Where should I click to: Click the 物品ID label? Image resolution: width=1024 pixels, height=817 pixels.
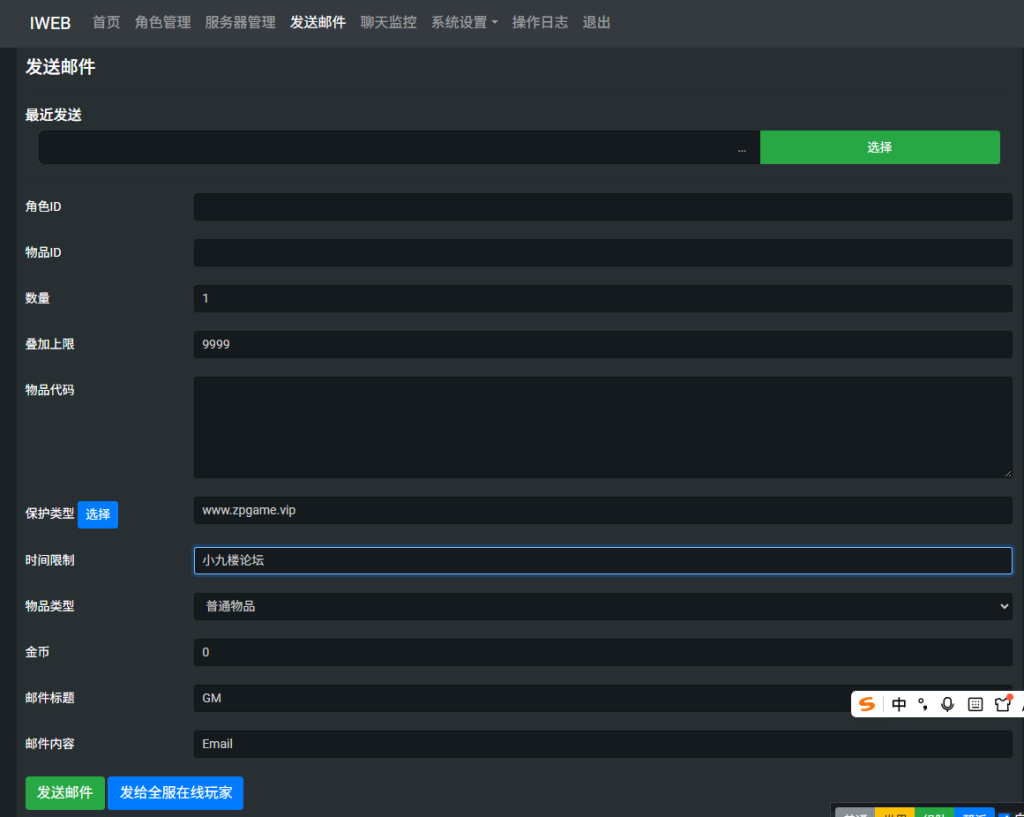43,252
